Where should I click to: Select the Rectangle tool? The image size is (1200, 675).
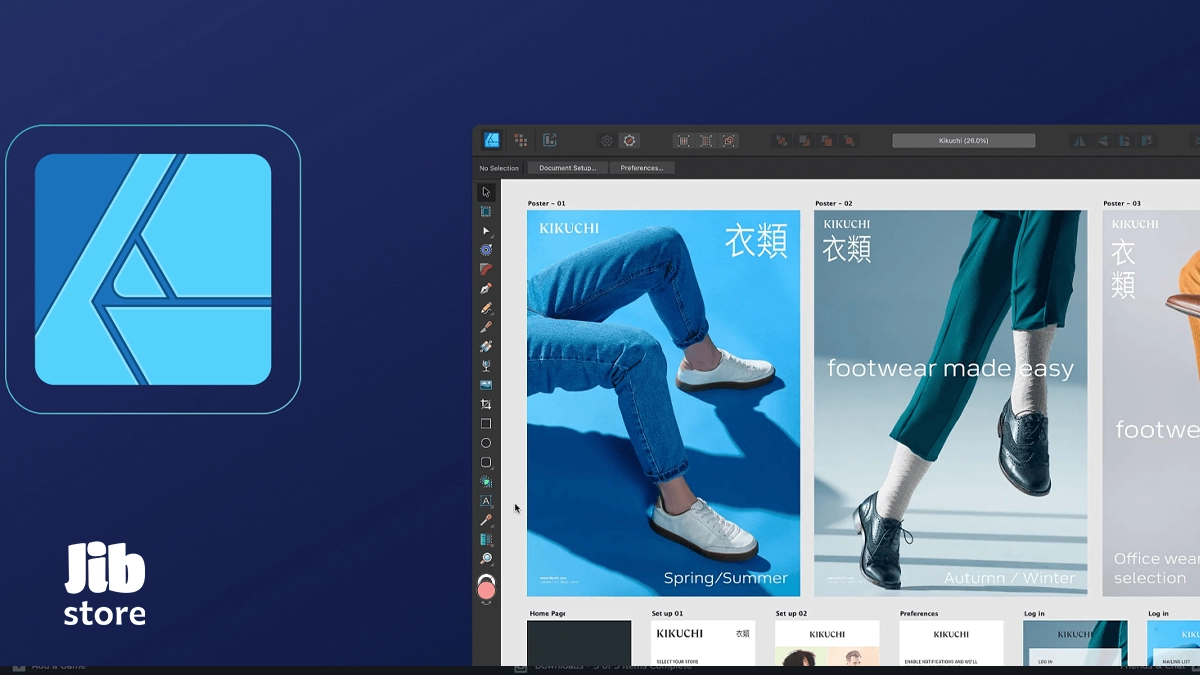click(x=486, y=424)
